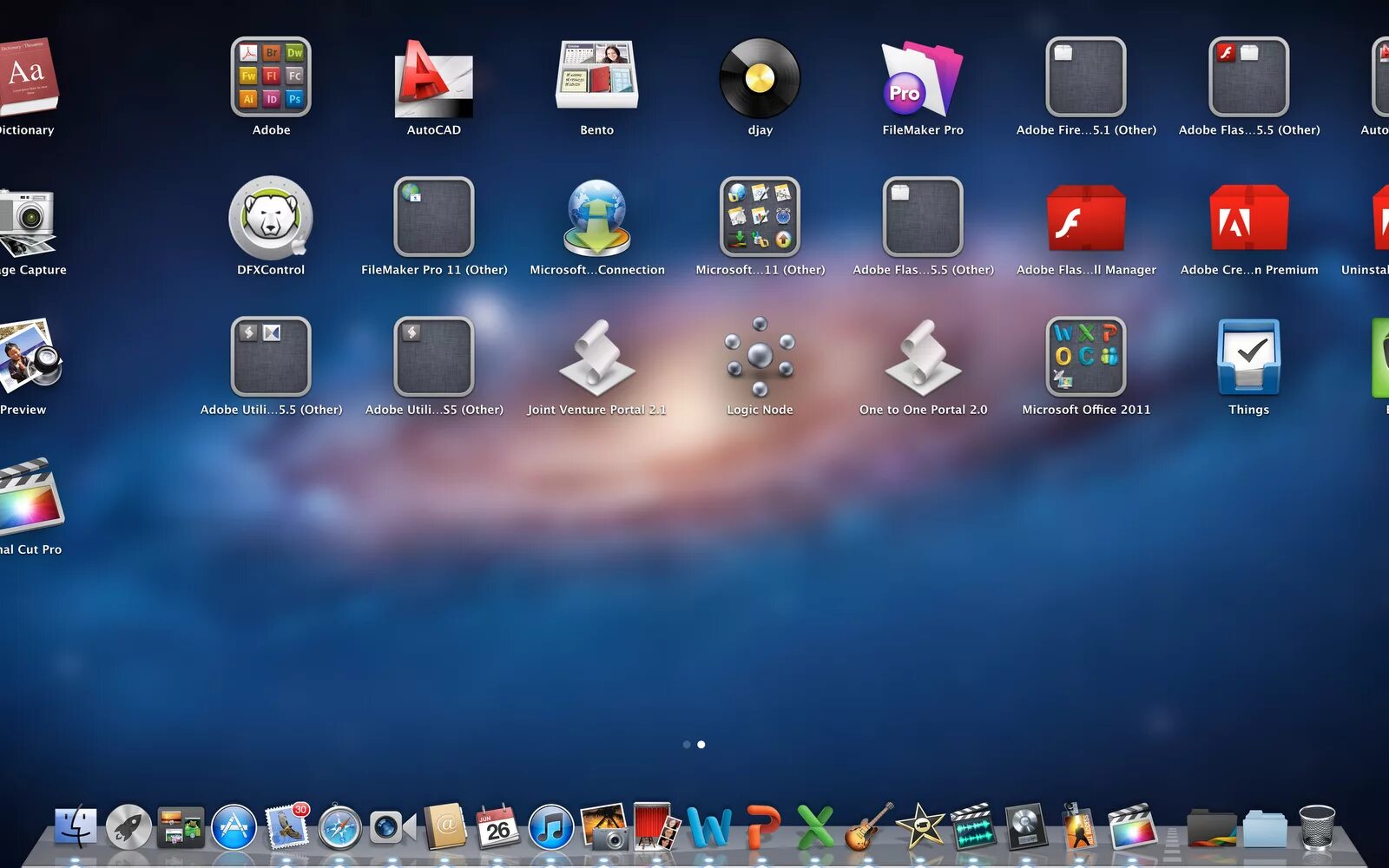Launch iTunes from the Dock

click(551, 827)
